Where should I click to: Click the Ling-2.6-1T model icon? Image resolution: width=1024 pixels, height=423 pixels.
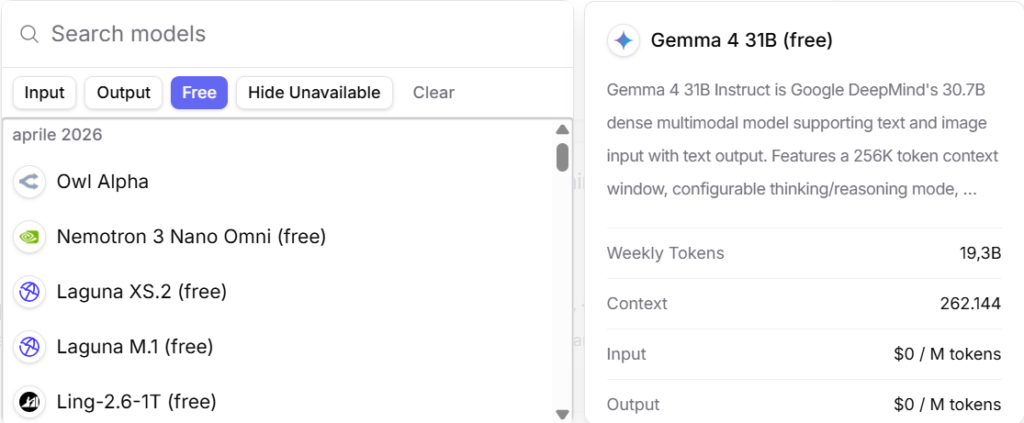point(29,401)
